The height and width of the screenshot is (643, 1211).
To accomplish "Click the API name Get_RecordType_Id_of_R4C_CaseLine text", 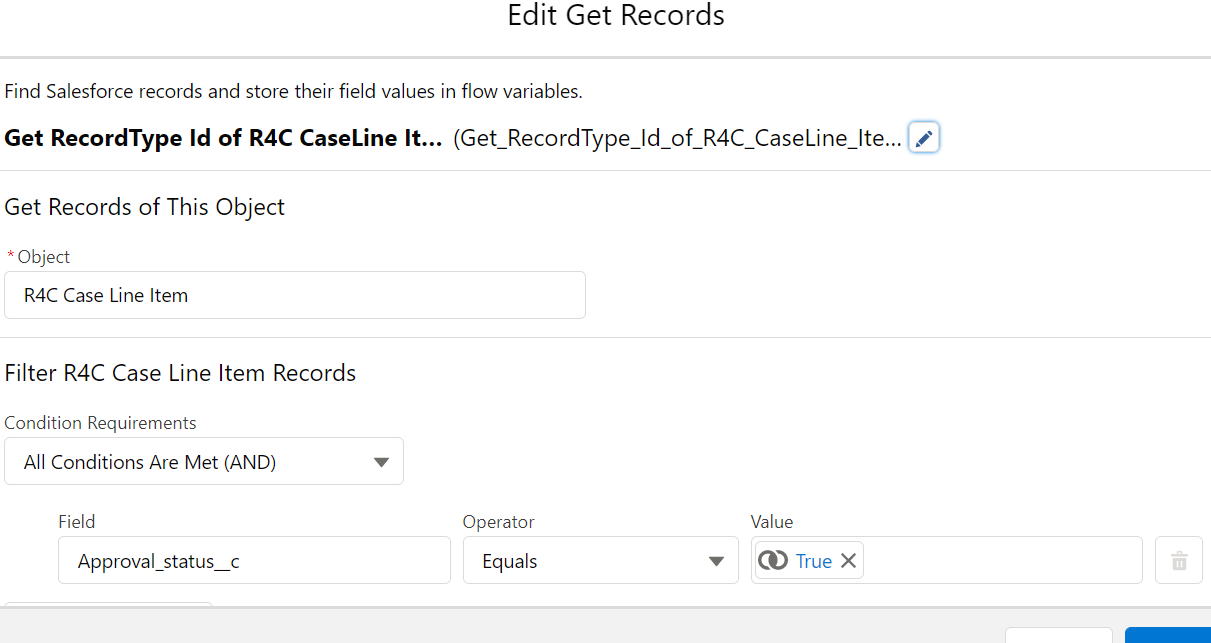I will coord(677,138).
